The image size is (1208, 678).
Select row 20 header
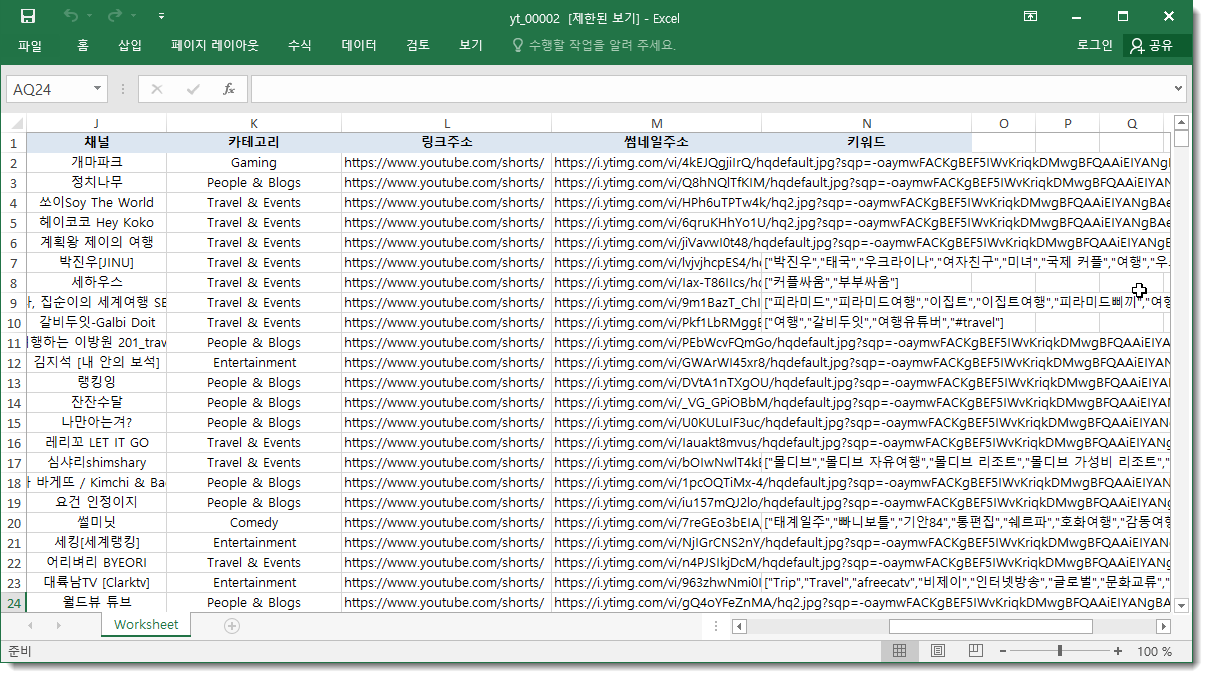coord(13,522)
